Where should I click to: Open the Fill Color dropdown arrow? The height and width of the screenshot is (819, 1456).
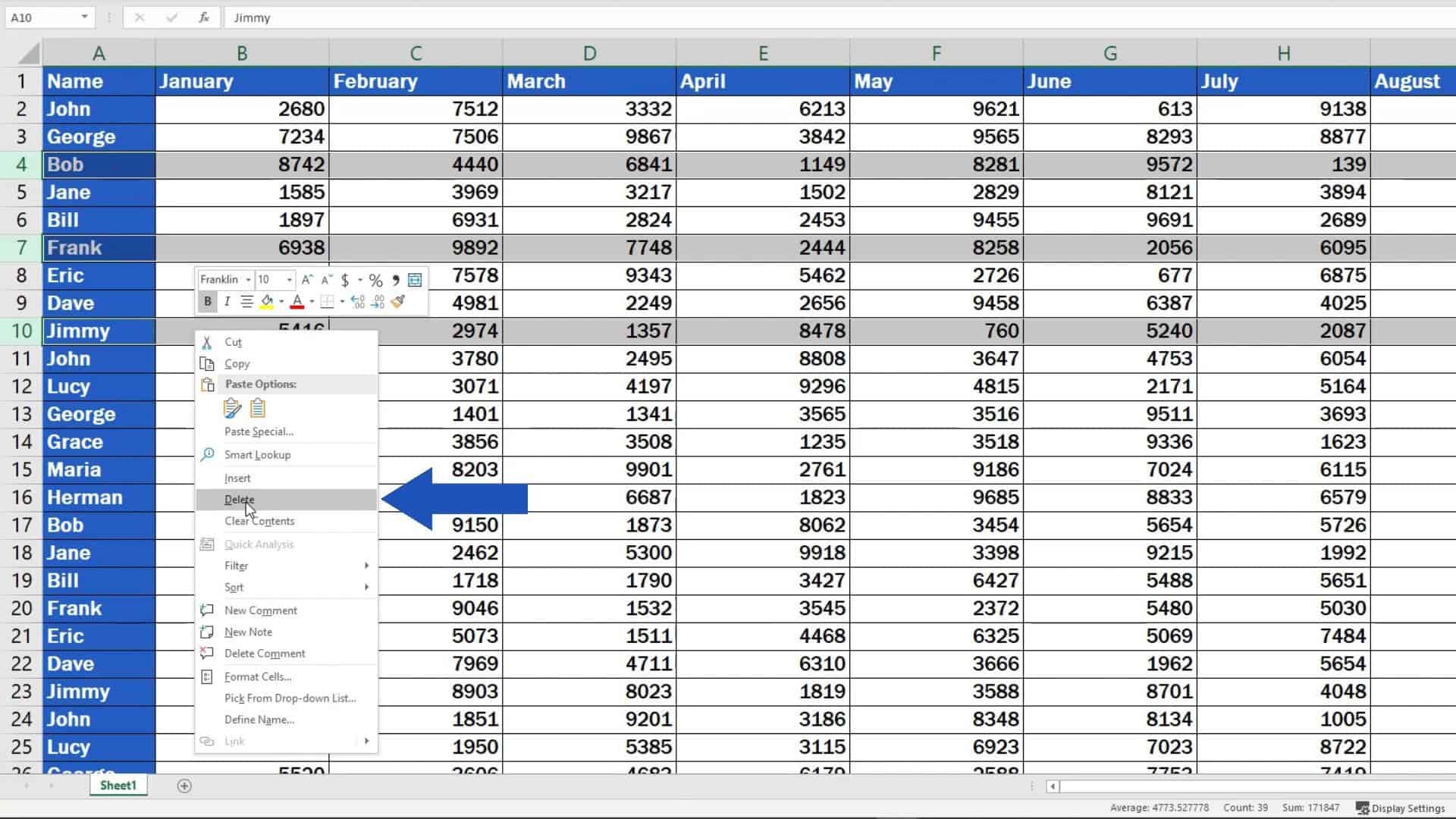282,301
